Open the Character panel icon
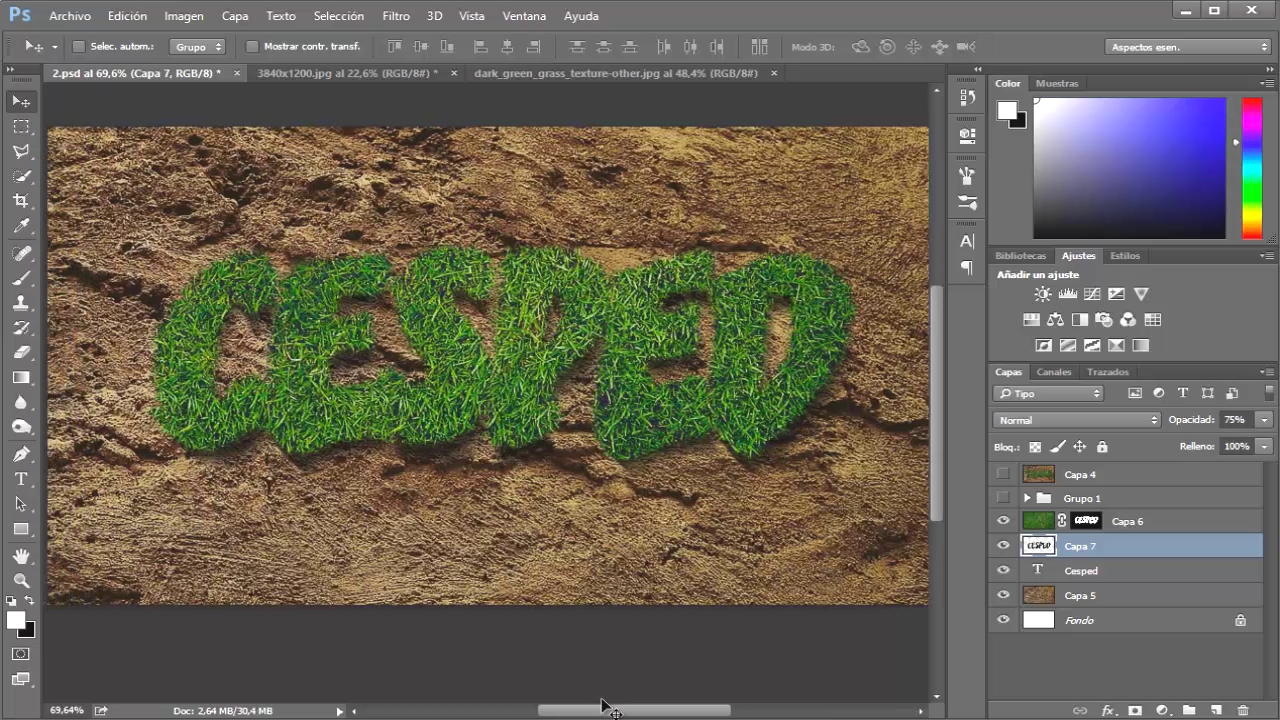This screenshot has width=1280, height=720. [967, 241]
